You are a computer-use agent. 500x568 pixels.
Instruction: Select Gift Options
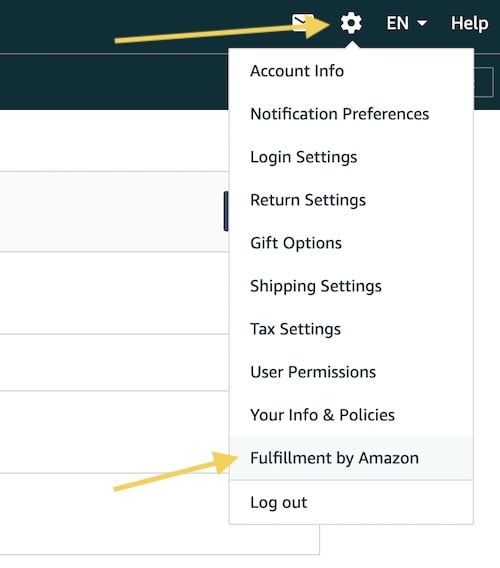tap(296, 243)
